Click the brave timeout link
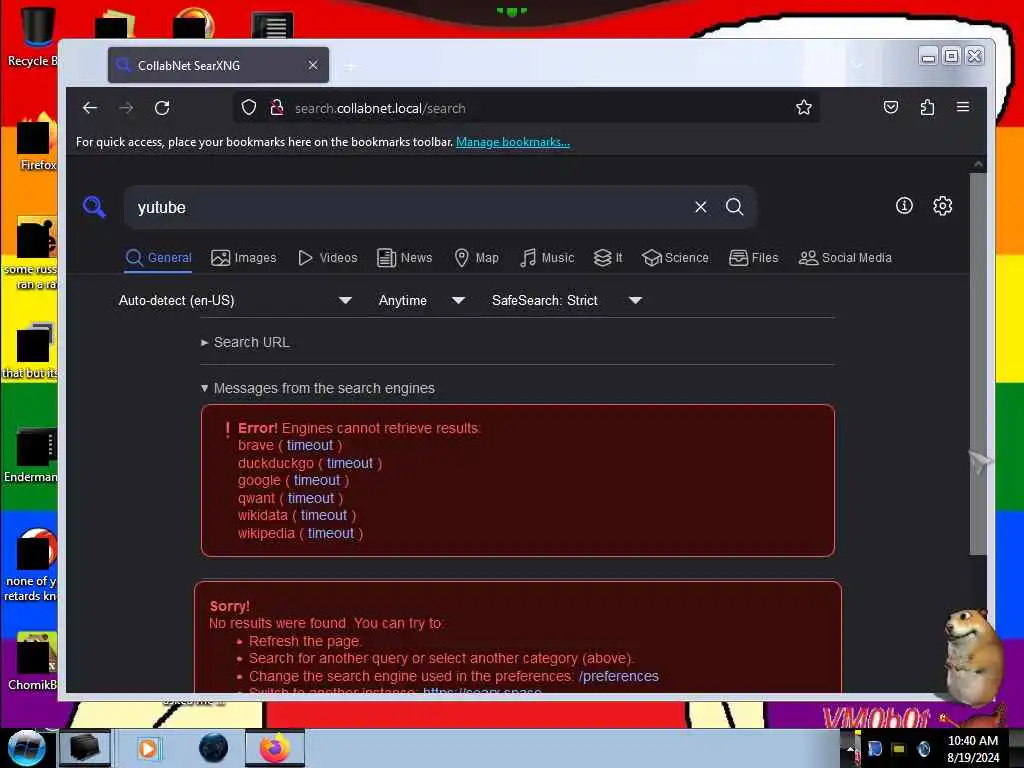This screenshot has width=1024, height=768. 310,445
